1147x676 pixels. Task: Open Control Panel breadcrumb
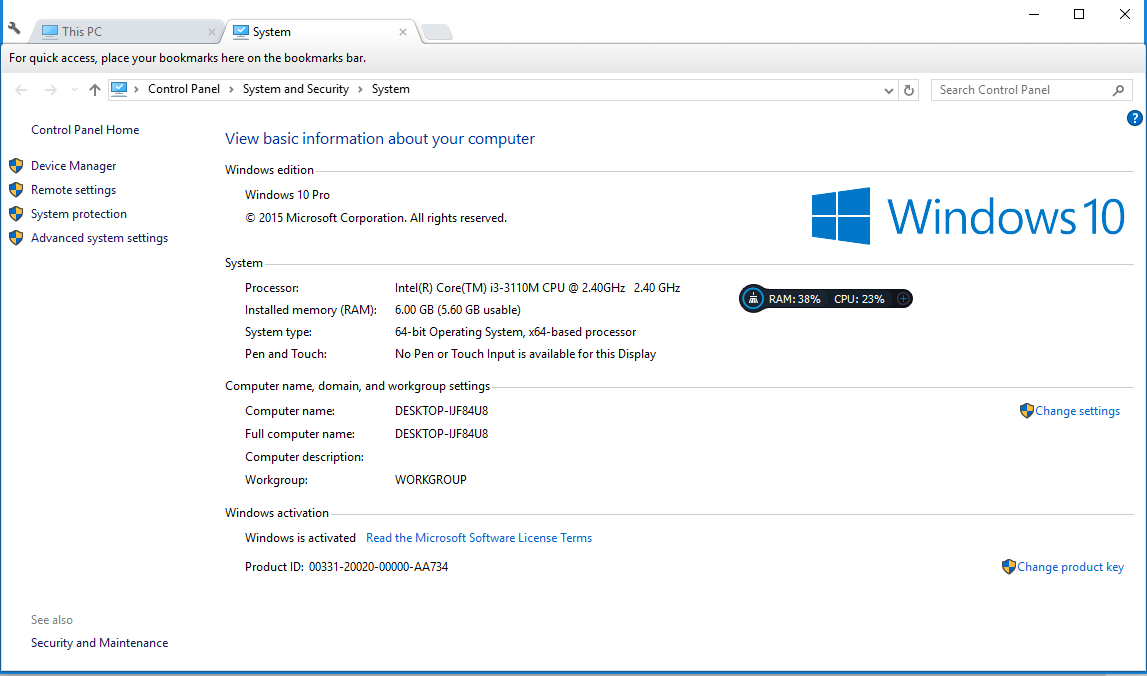coord(184,89)
